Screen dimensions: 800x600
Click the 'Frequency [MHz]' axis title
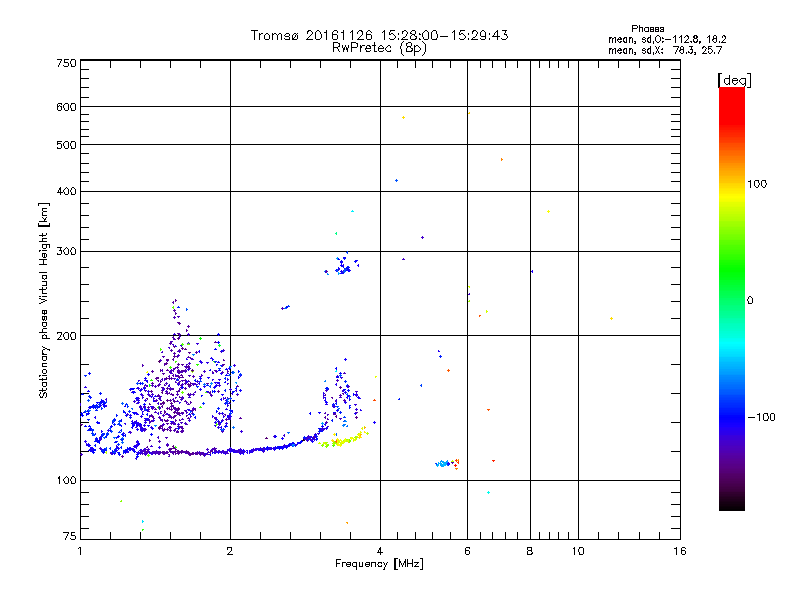click(379, 564)
